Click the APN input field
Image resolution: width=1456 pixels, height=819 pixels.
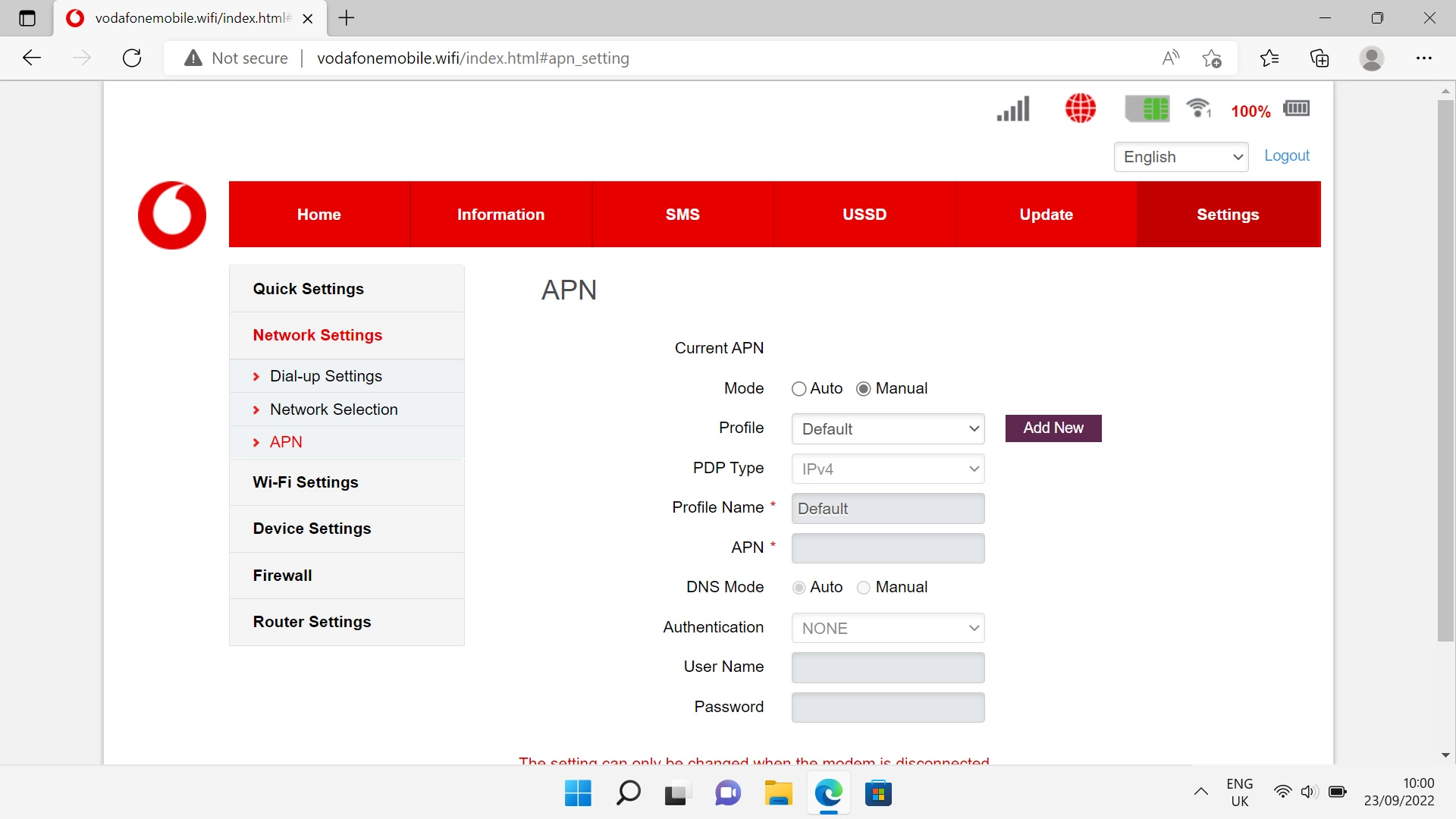pos(887,548)
